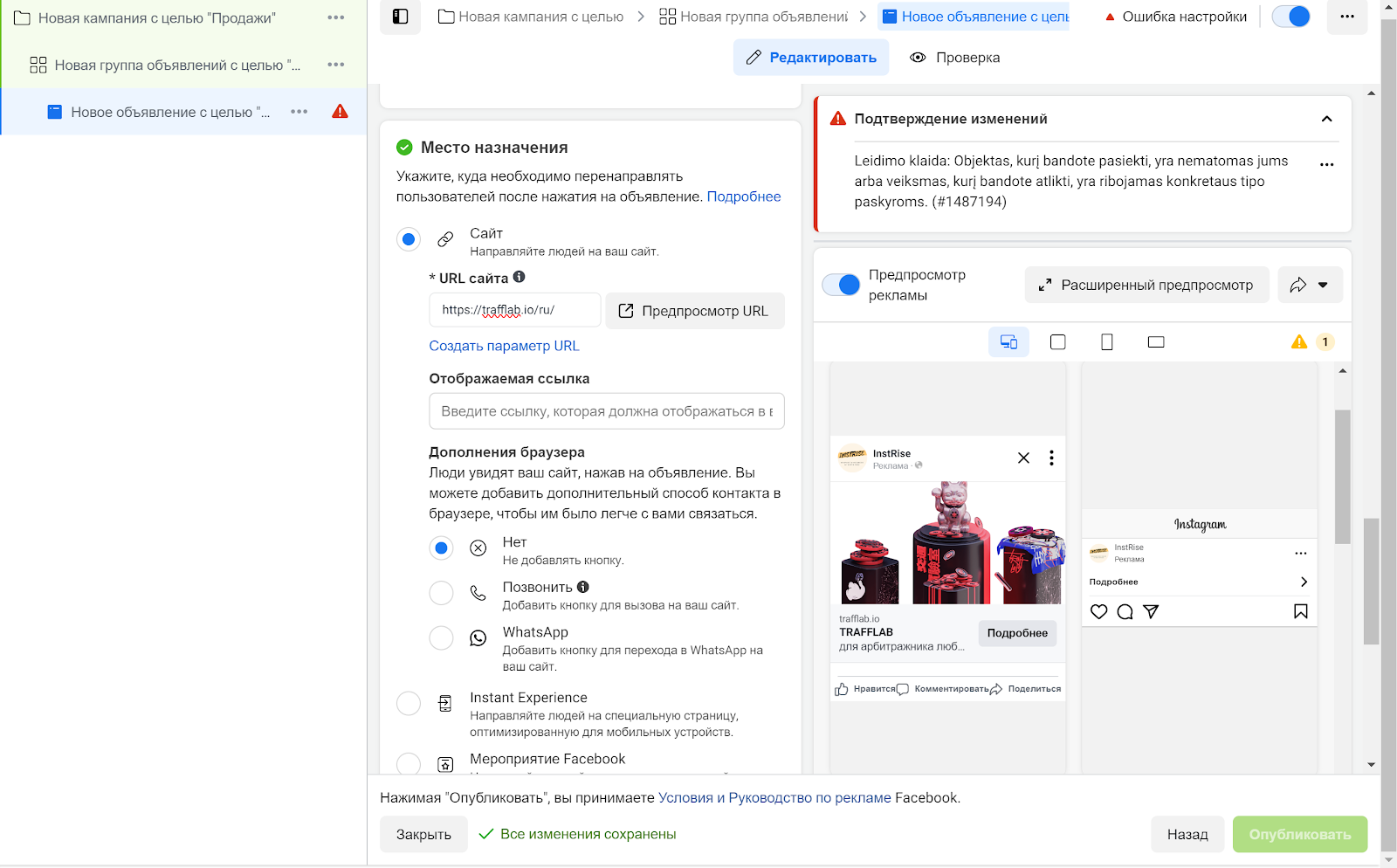Select the square feed preview format icon

pos(1058,342)
